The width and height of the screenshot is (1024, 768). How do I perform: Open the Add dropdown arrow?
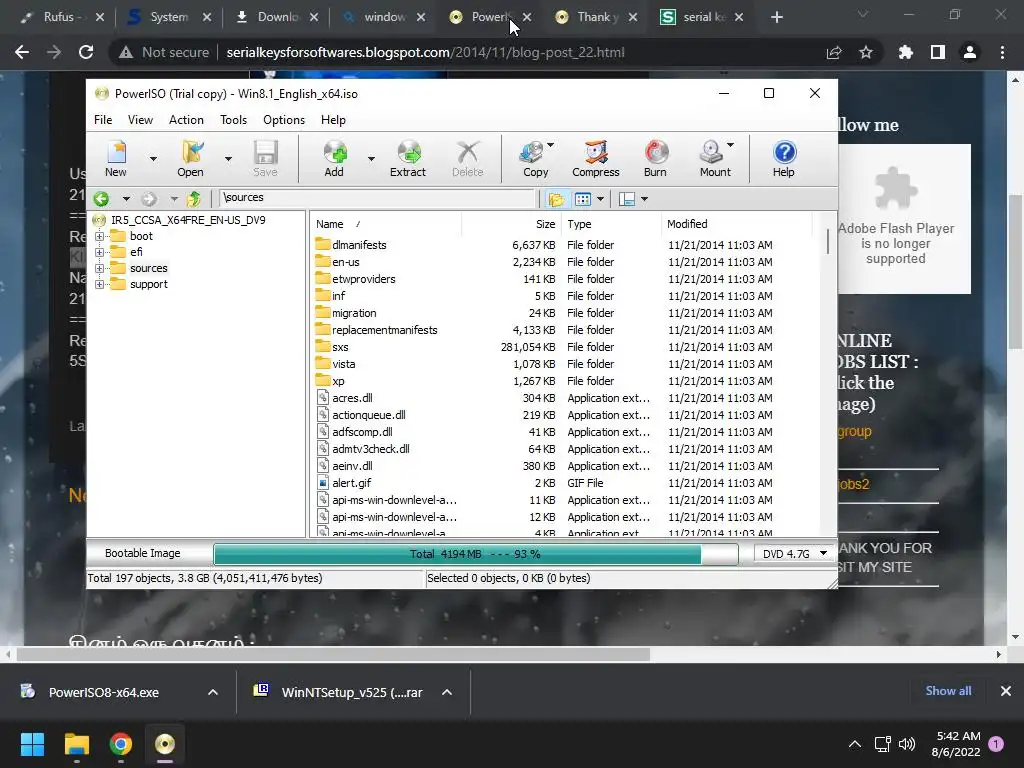coord(371,159)
